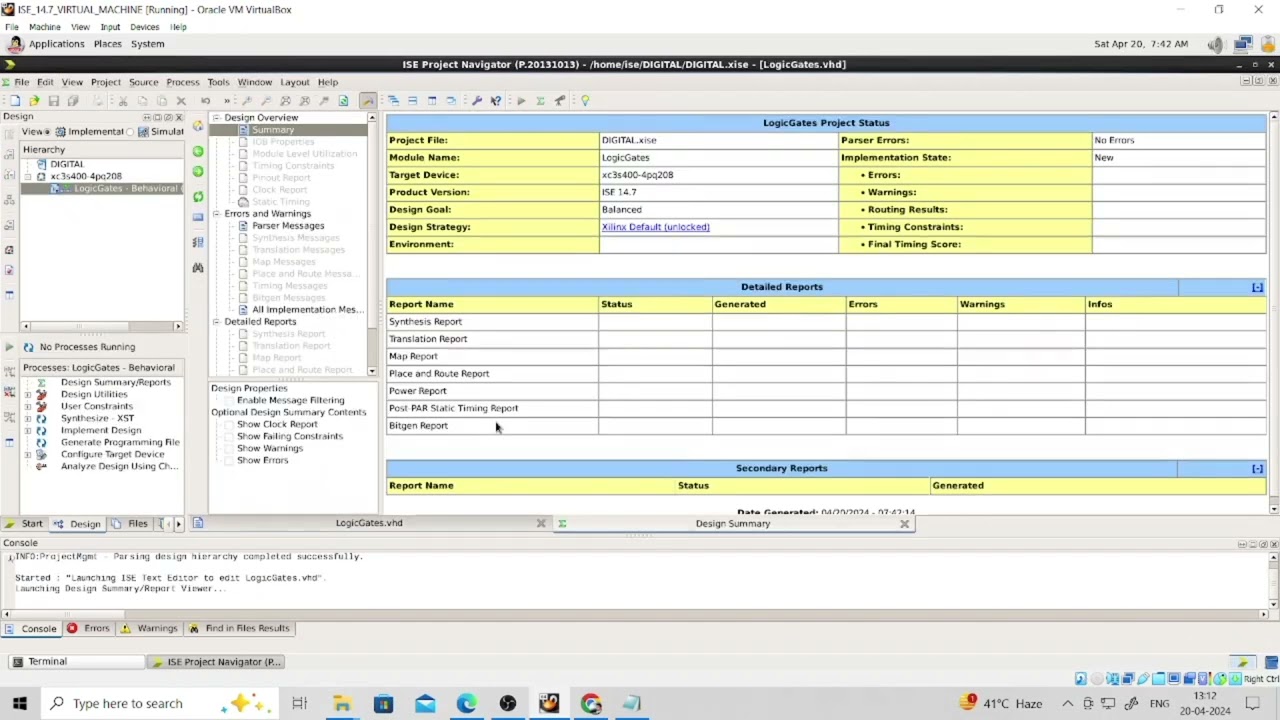Image resolution: width=1280 pixels, height=720 pixels.
Task: Collapse the Errors and Warnings tree node
Action: pos(216,214)
